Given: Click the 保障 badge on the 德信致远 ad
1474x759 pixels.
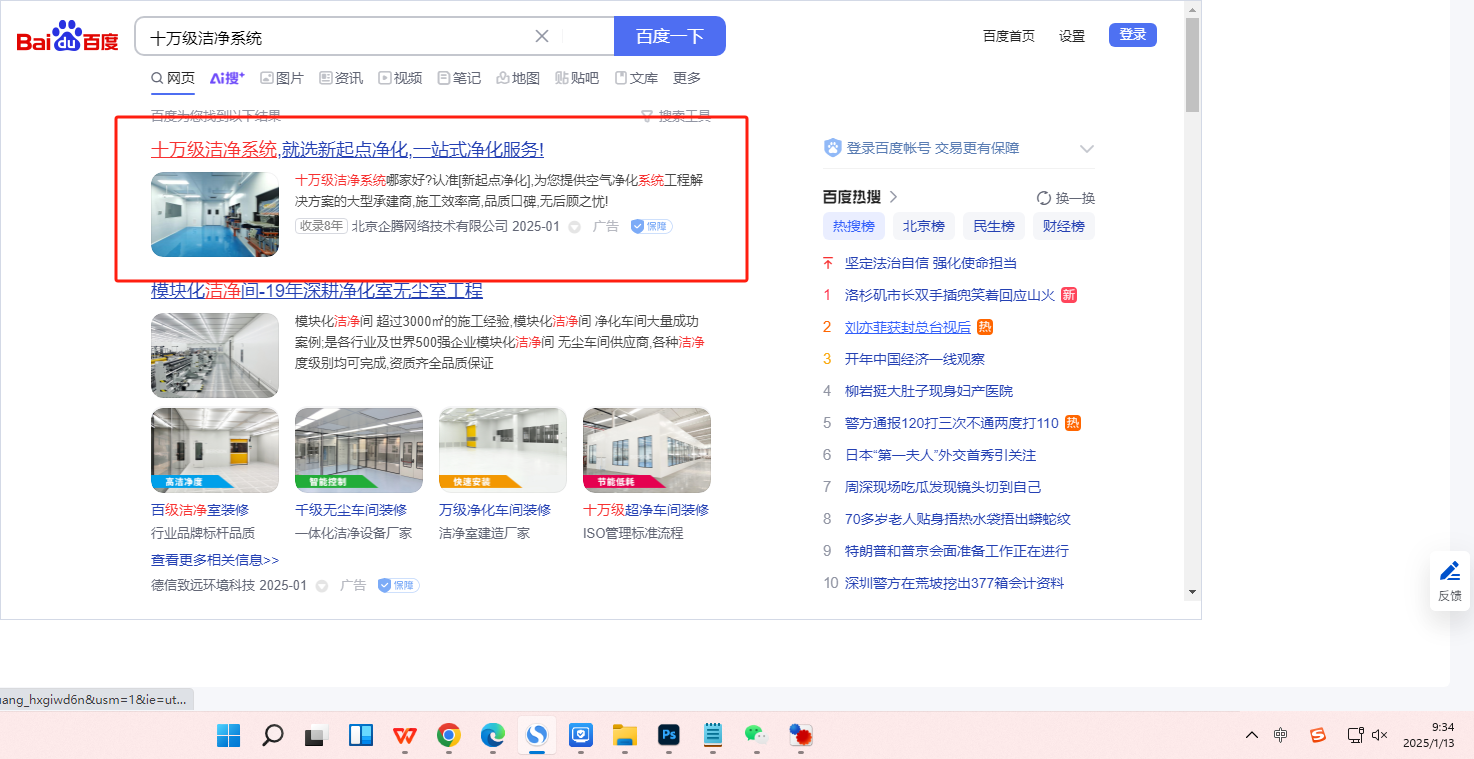Looking at the screenshot, I should 398,585.
